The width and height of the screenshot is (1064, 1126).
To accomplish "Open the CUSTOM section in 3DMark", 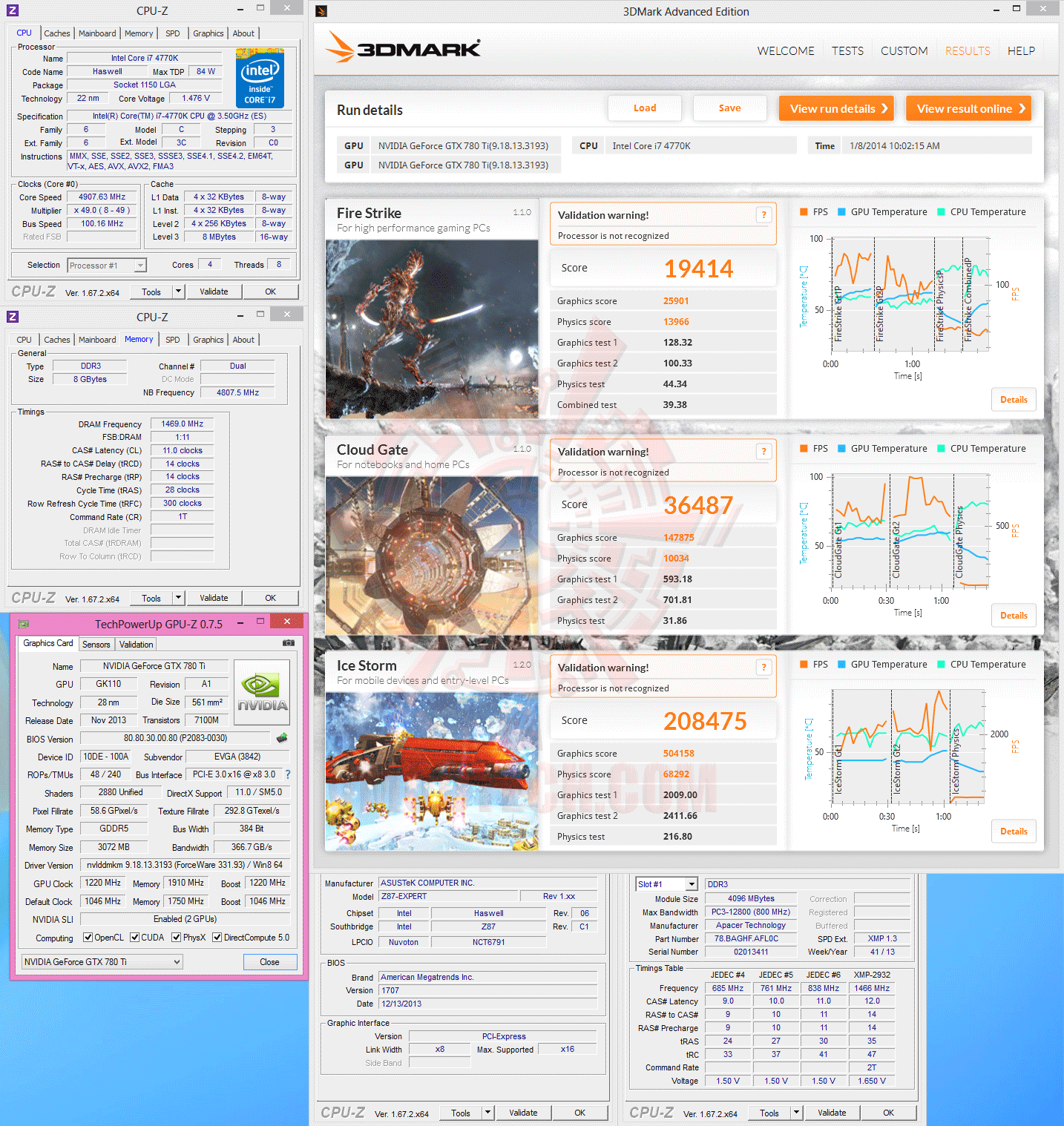I will tap(904, 51).
